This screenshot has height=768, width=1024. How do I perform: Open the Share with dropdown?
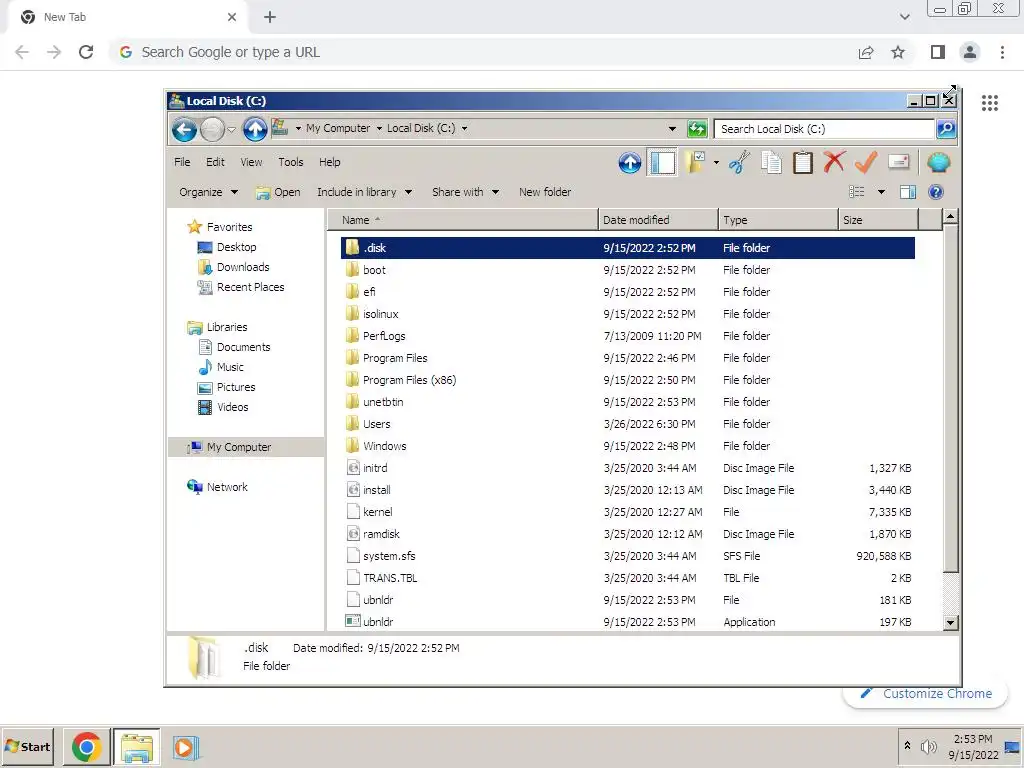pos(466,192)
